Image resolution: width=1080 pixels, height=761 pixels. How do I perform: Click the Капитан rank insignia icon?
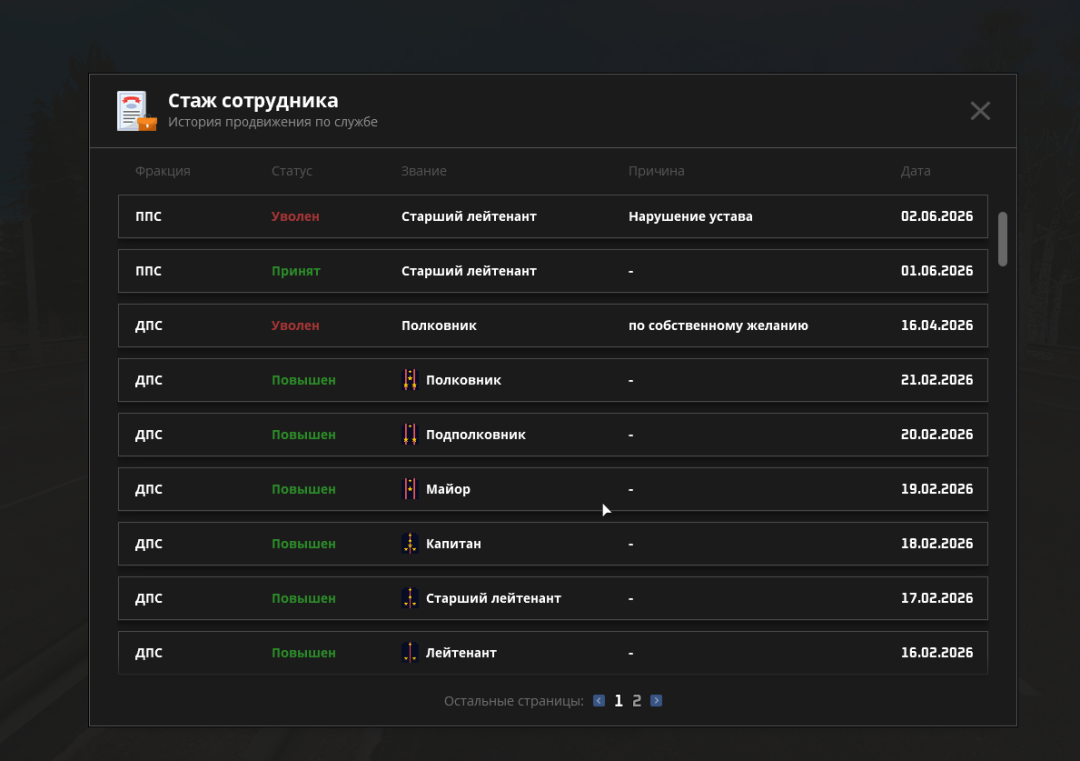(410, 543)
